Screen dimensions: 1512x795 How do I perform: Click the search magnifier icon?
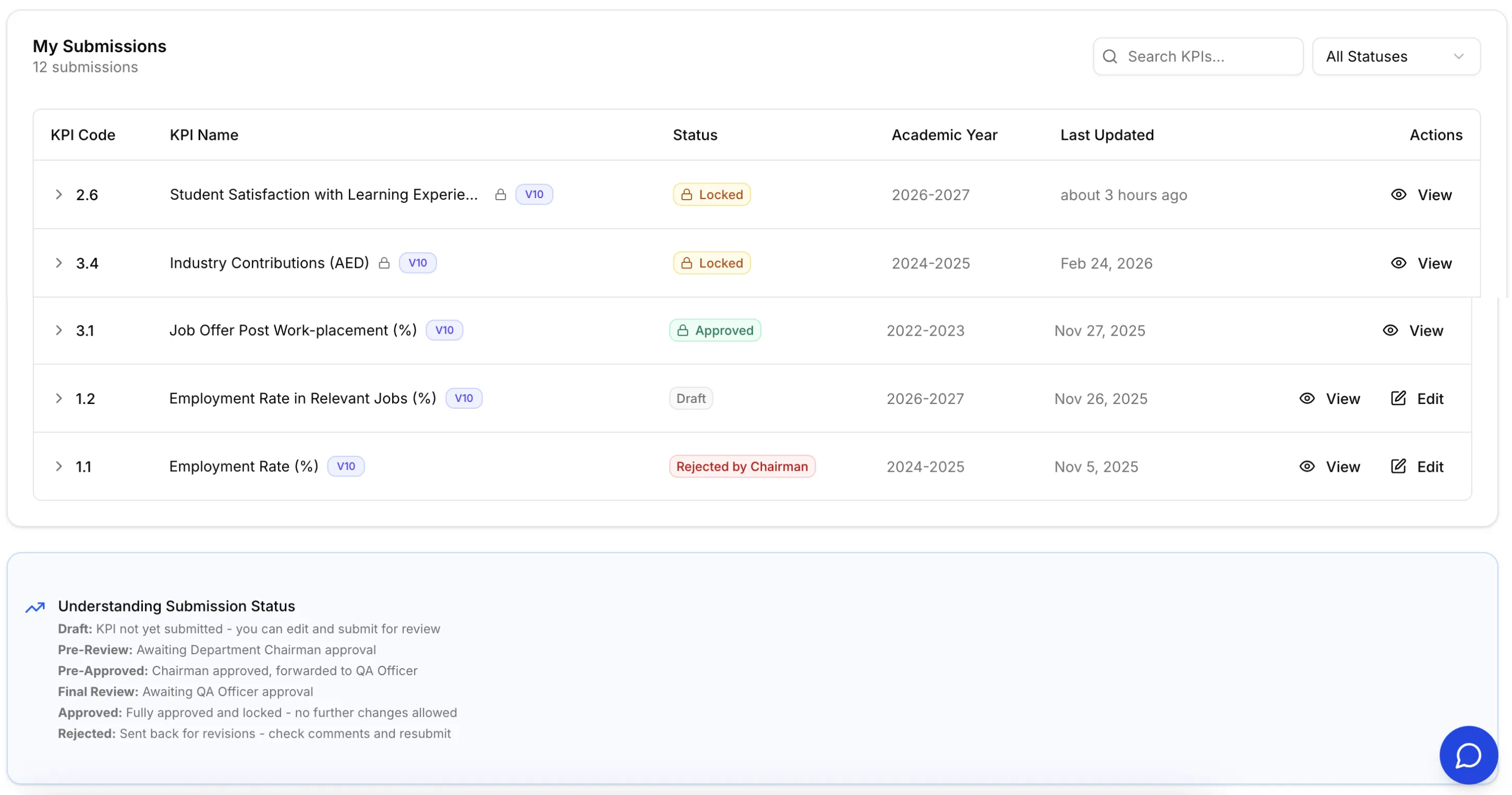click(x=1111, y=56)
